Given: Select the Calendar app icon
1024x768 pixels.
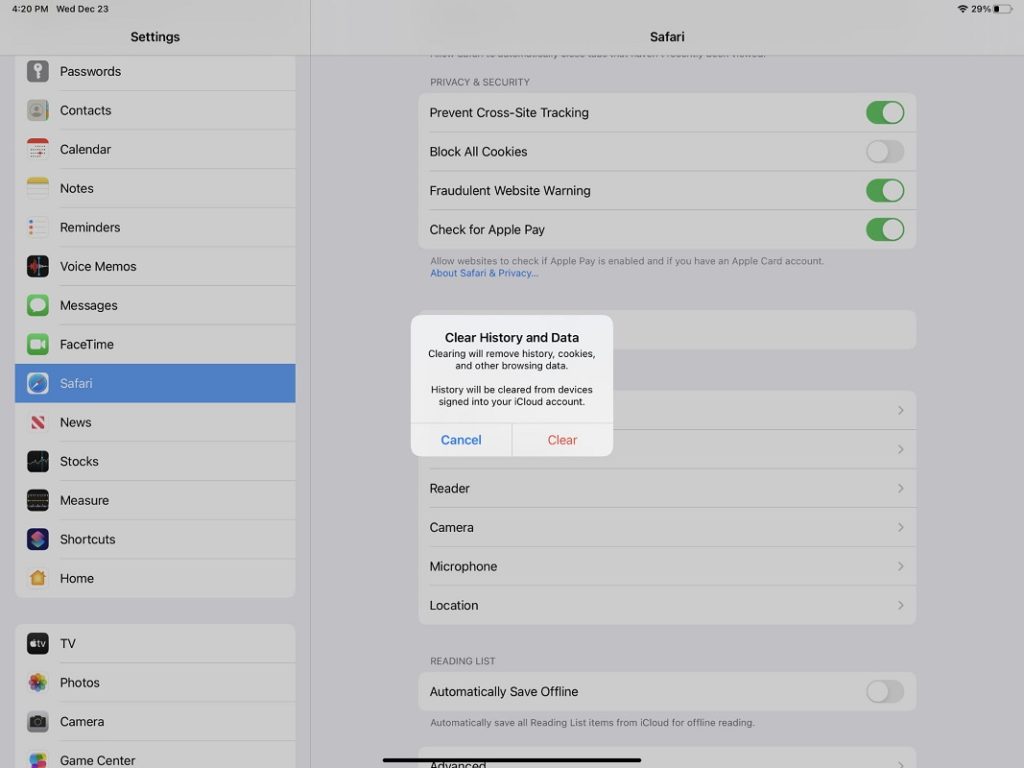Looking at the screenshot, I should pyautogui.click(x=38, y=149).
